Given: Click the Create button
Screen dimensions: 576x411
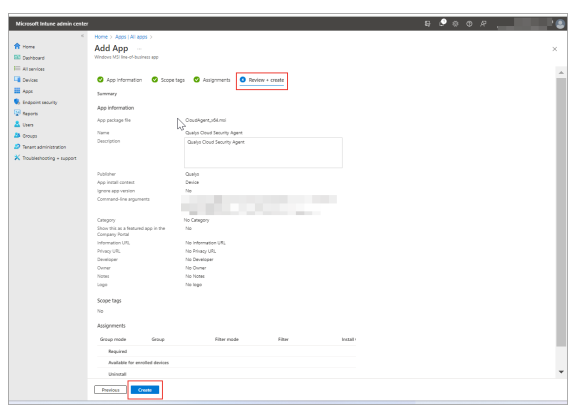Looking at the screenshot, I should coord(145,390).
